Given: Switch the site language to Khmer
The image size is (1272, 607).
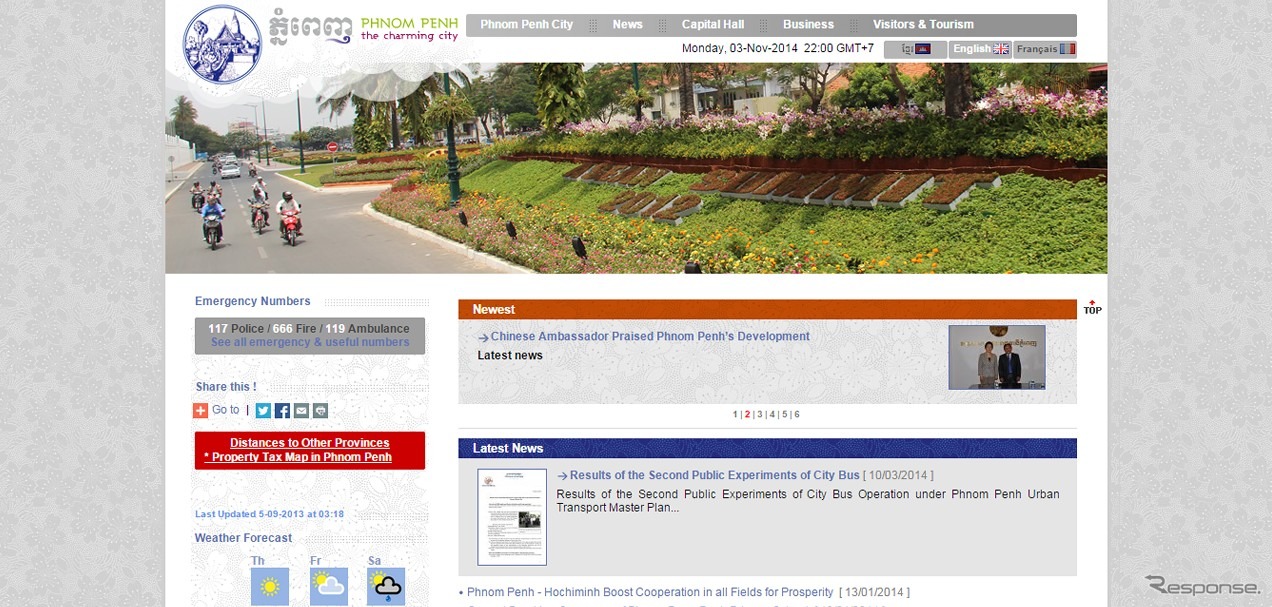Looking at the screenshot, I should pos(915,49).
